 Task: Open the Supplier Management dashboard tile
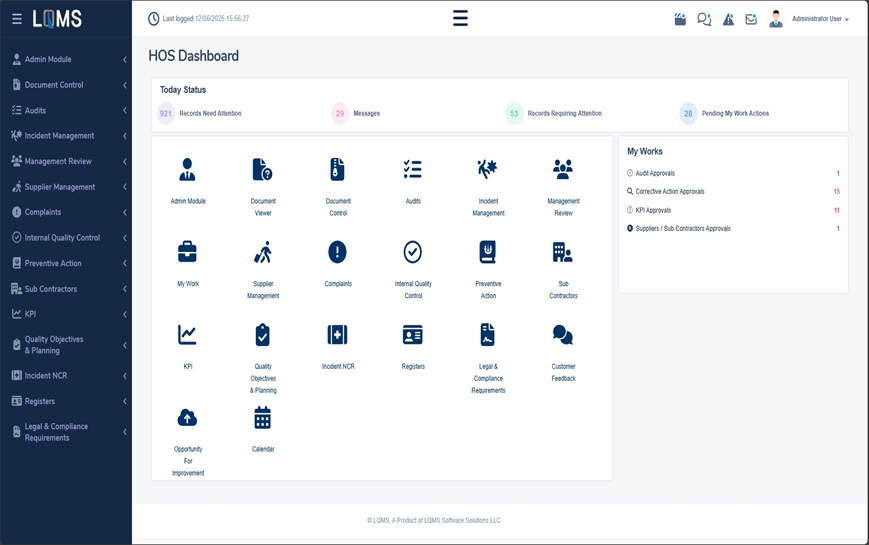pyautogui.click(x=263, y=269)
